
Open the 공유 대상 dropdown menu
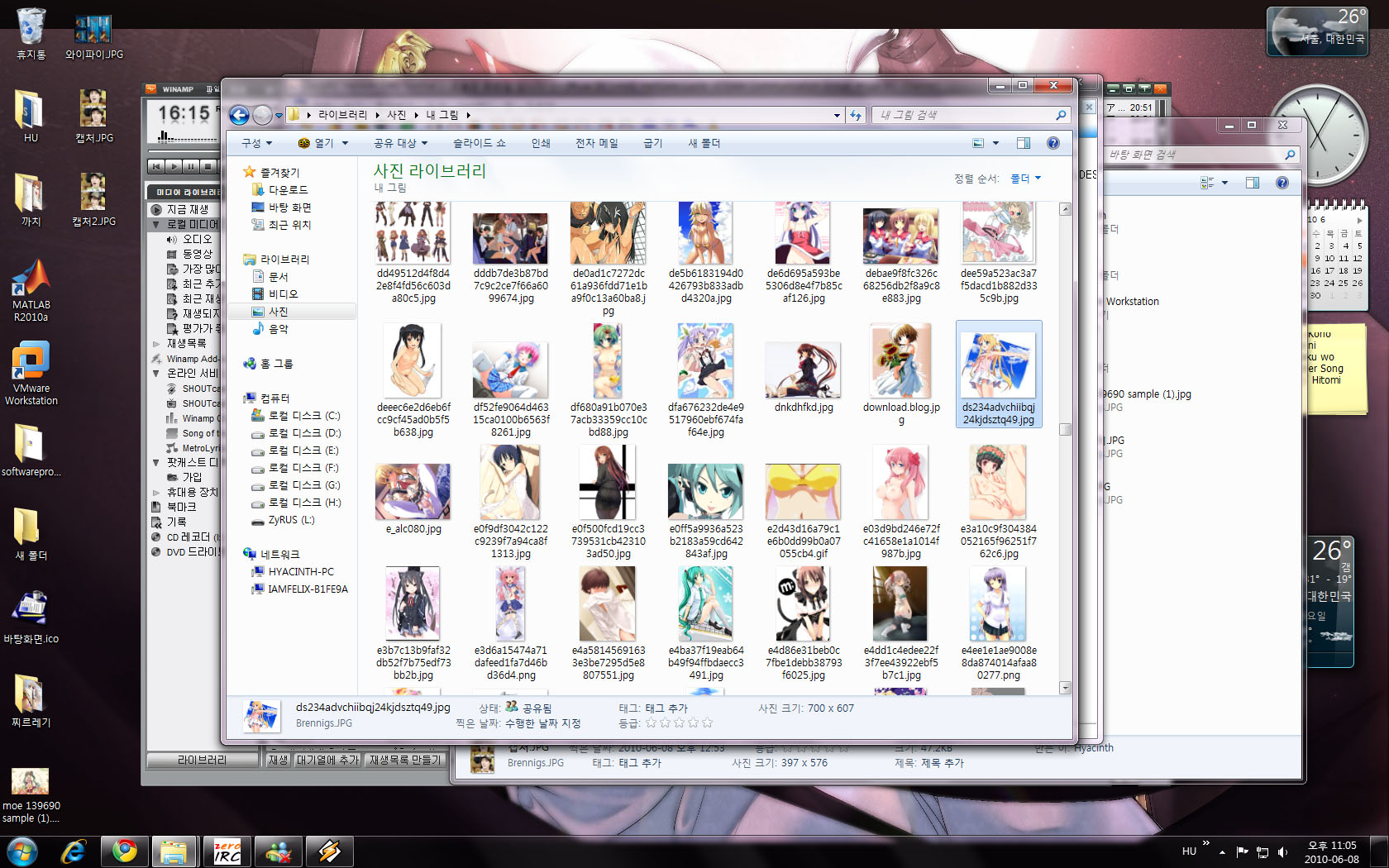(x=399, y=143)
